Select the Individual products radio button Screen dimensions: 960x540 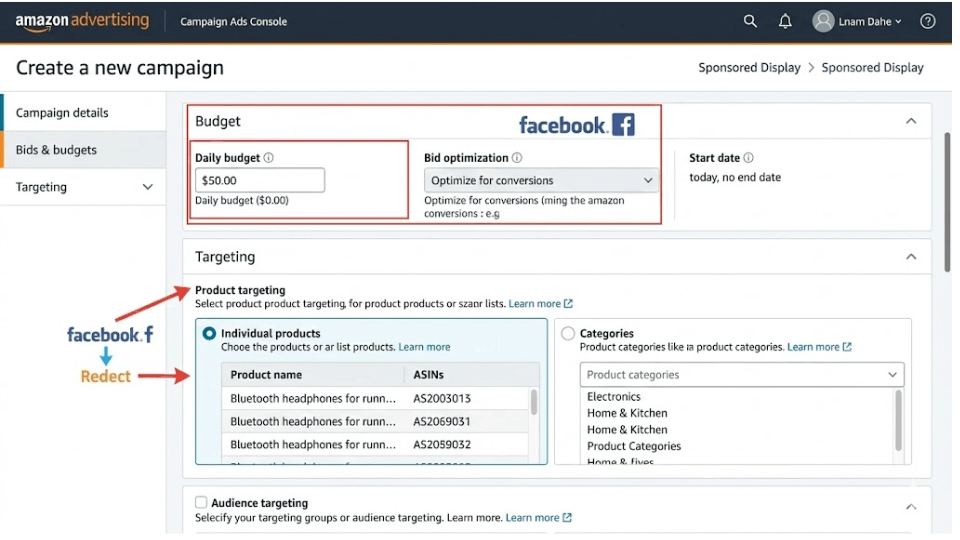(210, 334)
